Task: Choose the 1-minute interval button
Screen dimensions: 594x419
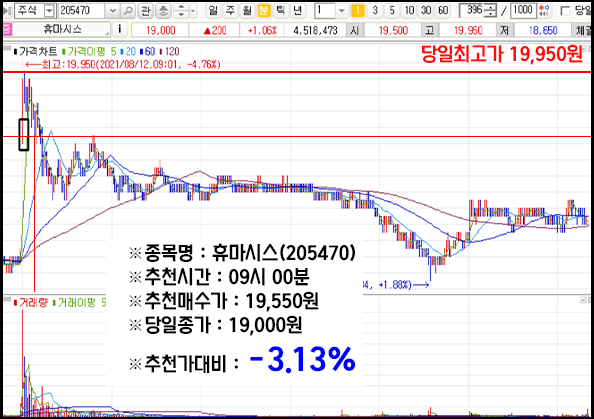Action: coord(357,10)
